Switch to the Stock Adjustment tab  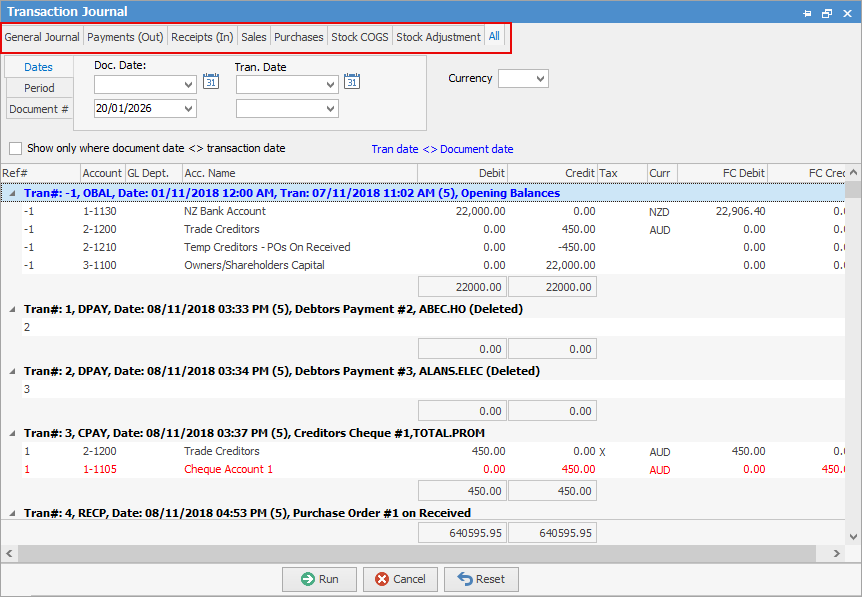point(439,37)
